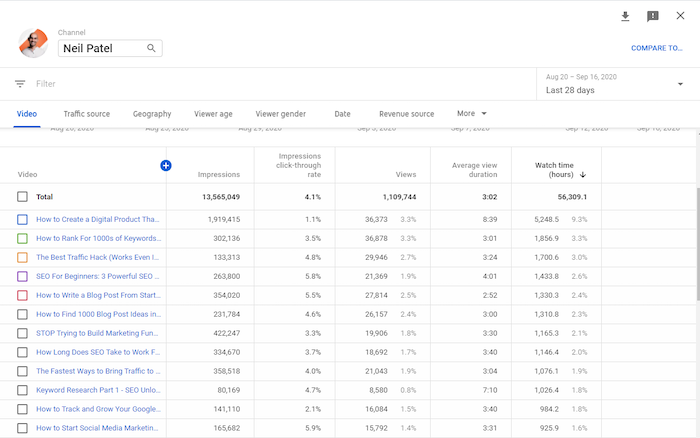The image size is (700, 438).
Task: Click the Neil Patel channel search field
Action: coord(110,48)
